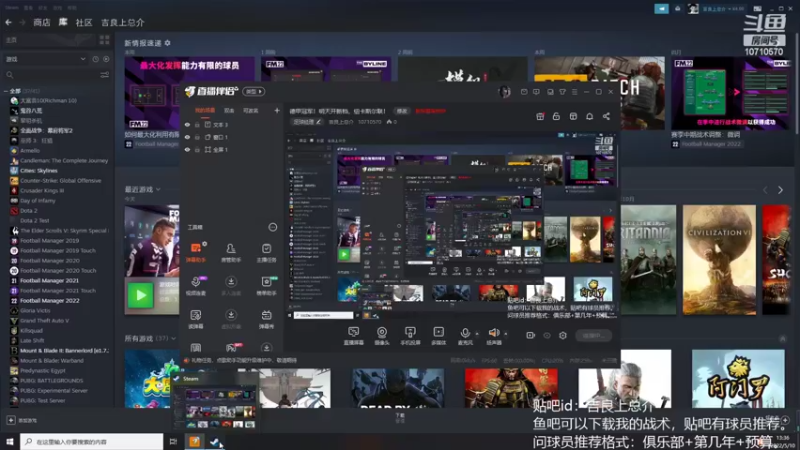The height and width of the screenshot is (450, 800).
Task: Click the clock recent-sort icon in the Steam sidebar
Action: pos(95,59)
